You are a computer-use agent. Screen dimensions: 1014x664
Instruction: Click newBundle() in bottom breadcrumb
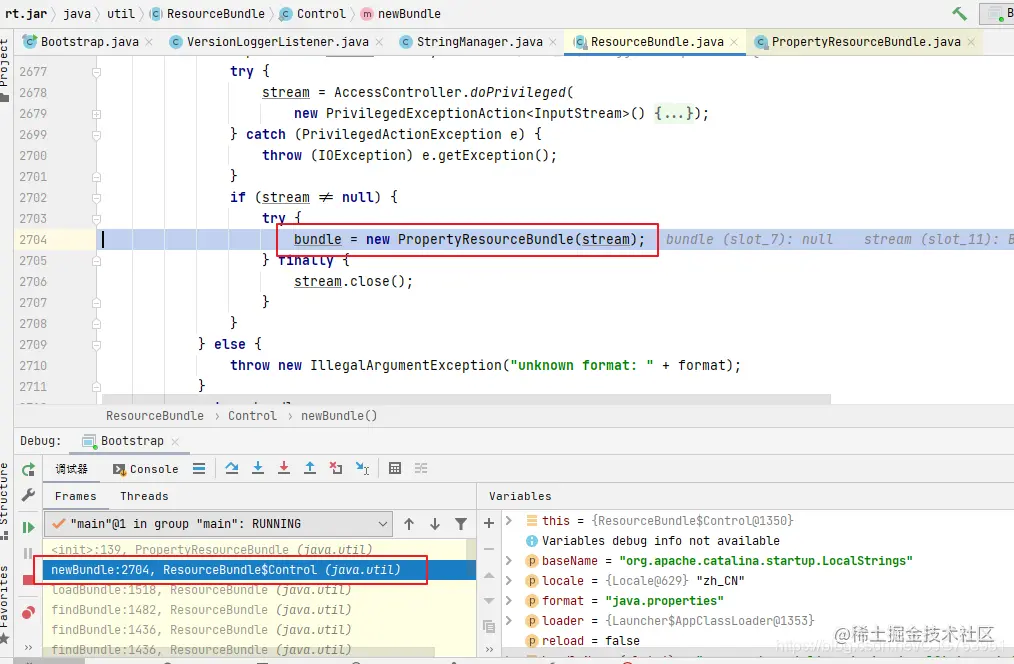(339, 416)
